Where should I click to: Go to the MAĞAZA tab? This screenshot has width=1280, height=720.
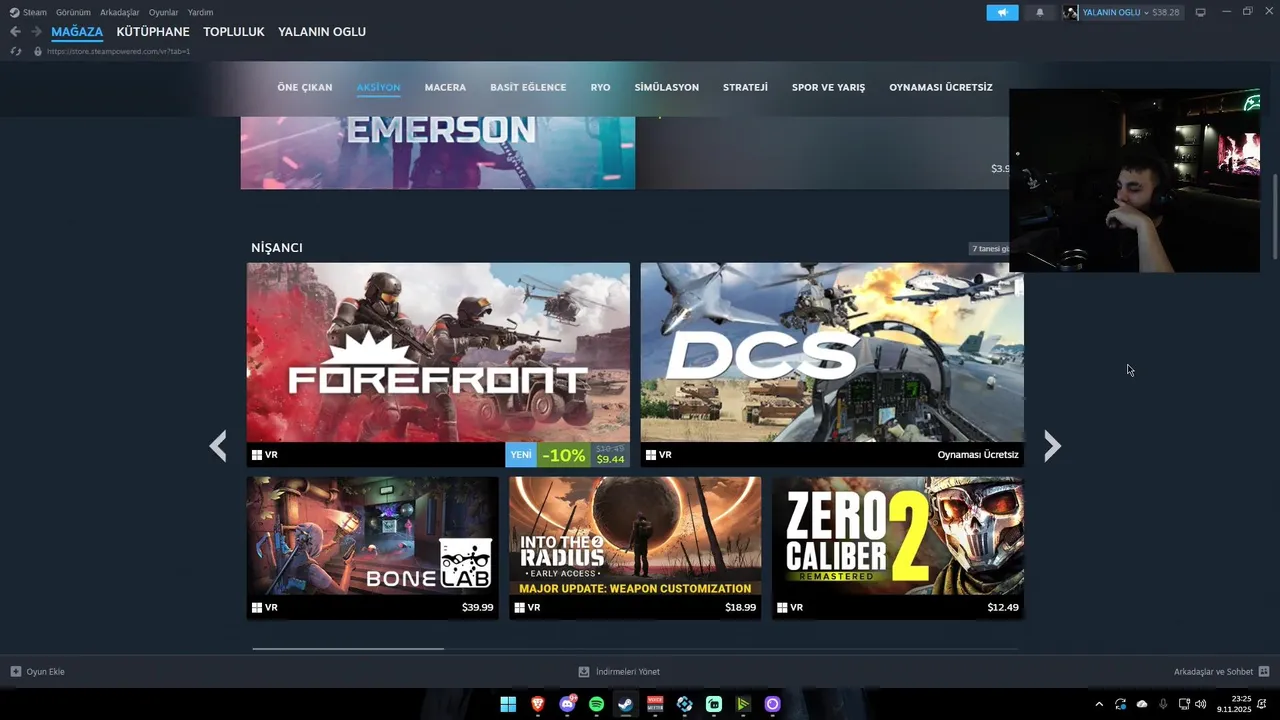(x=77, y=32)
